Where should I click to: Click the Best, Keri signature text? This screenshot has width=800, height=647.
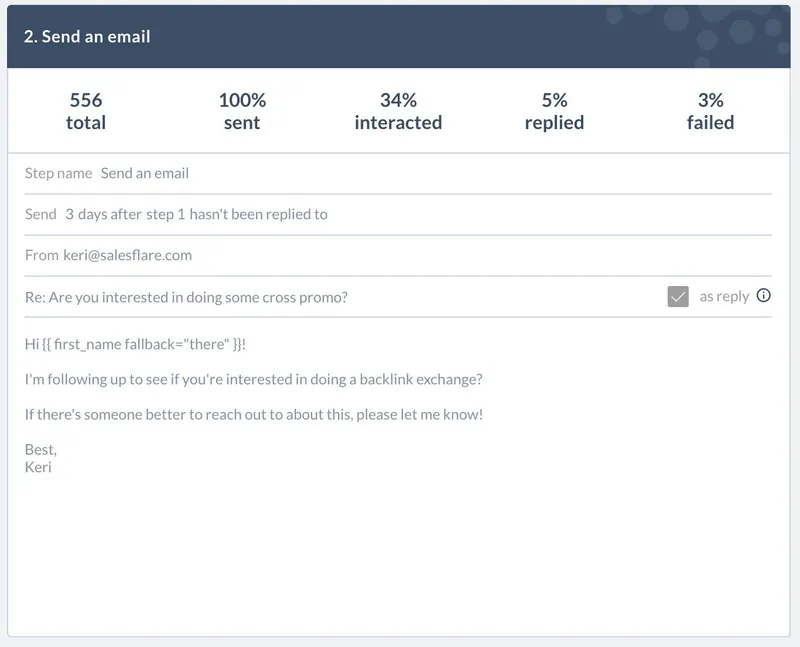click(x=41, y=458)
